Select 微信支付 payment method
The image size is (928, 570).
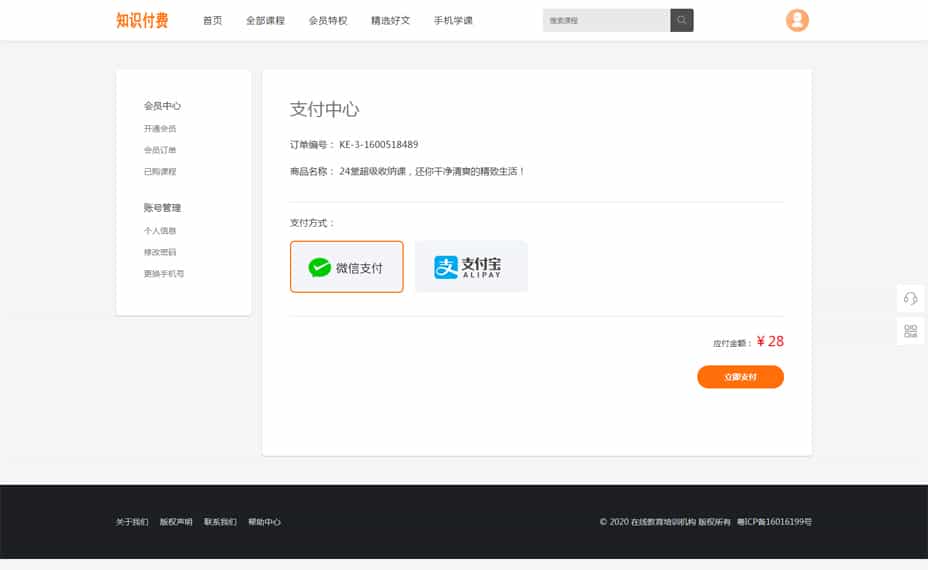click(x=346, y=267)
